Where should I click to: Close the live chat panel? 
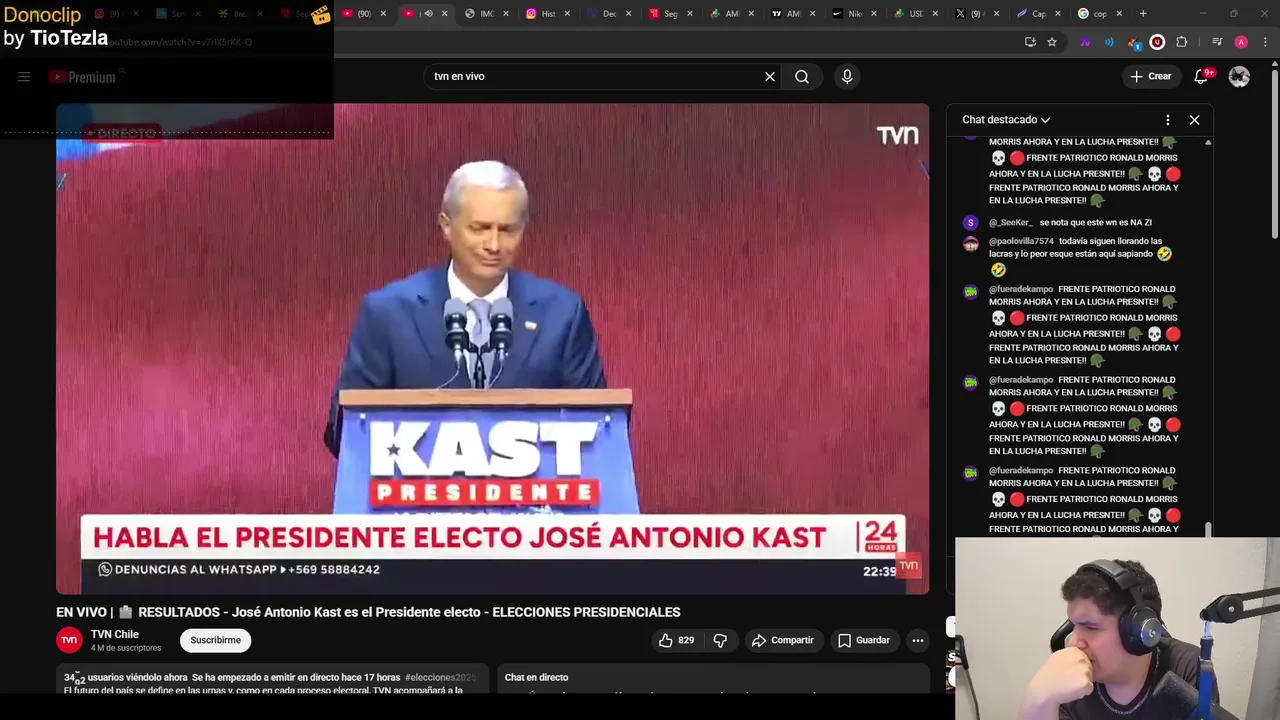1194,120
